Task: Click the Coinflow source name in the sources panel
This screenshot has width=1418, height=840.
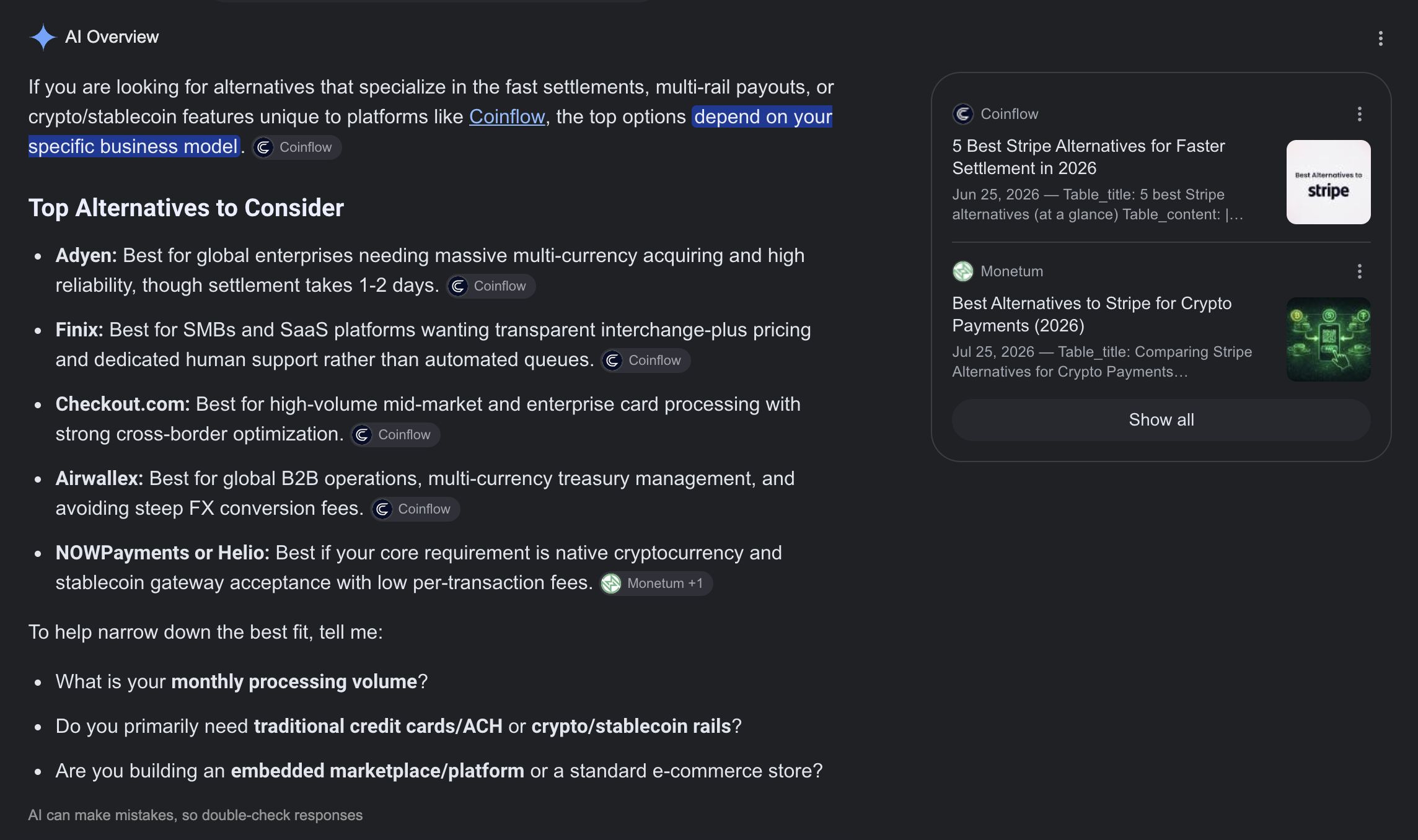Action: (1009, 114)
